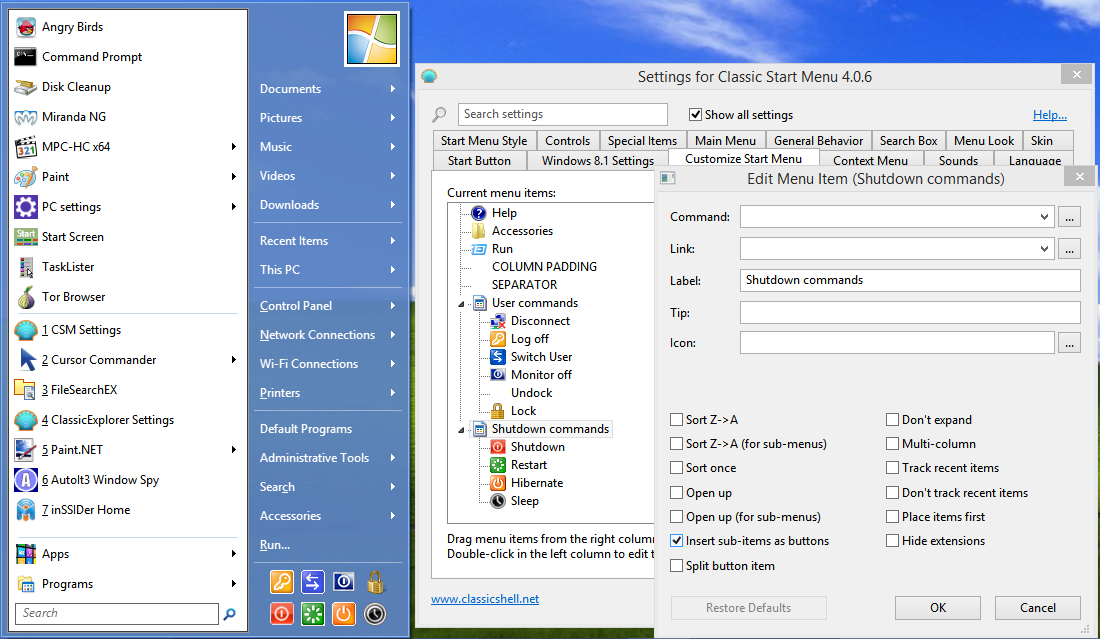Check Sort once option
The width and height of the screenshot is (1100, 639).
coord(676,468)
